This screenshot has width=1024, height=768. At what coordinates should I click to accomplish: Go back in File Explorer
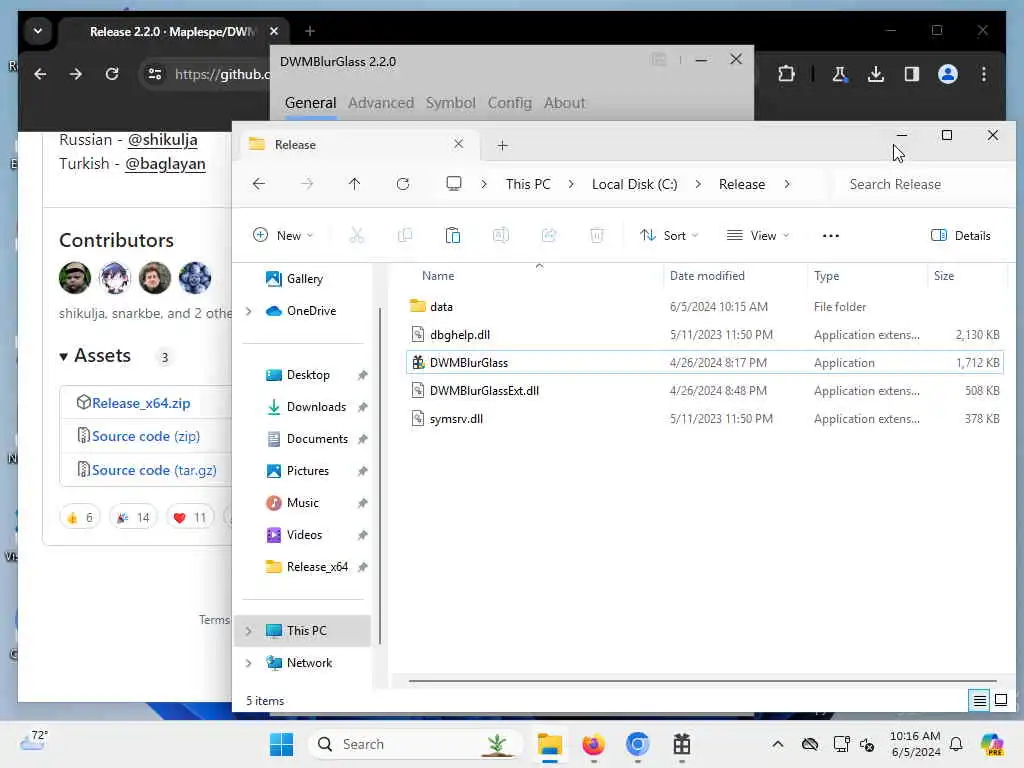pyautogui.click(x=259, y=184)
